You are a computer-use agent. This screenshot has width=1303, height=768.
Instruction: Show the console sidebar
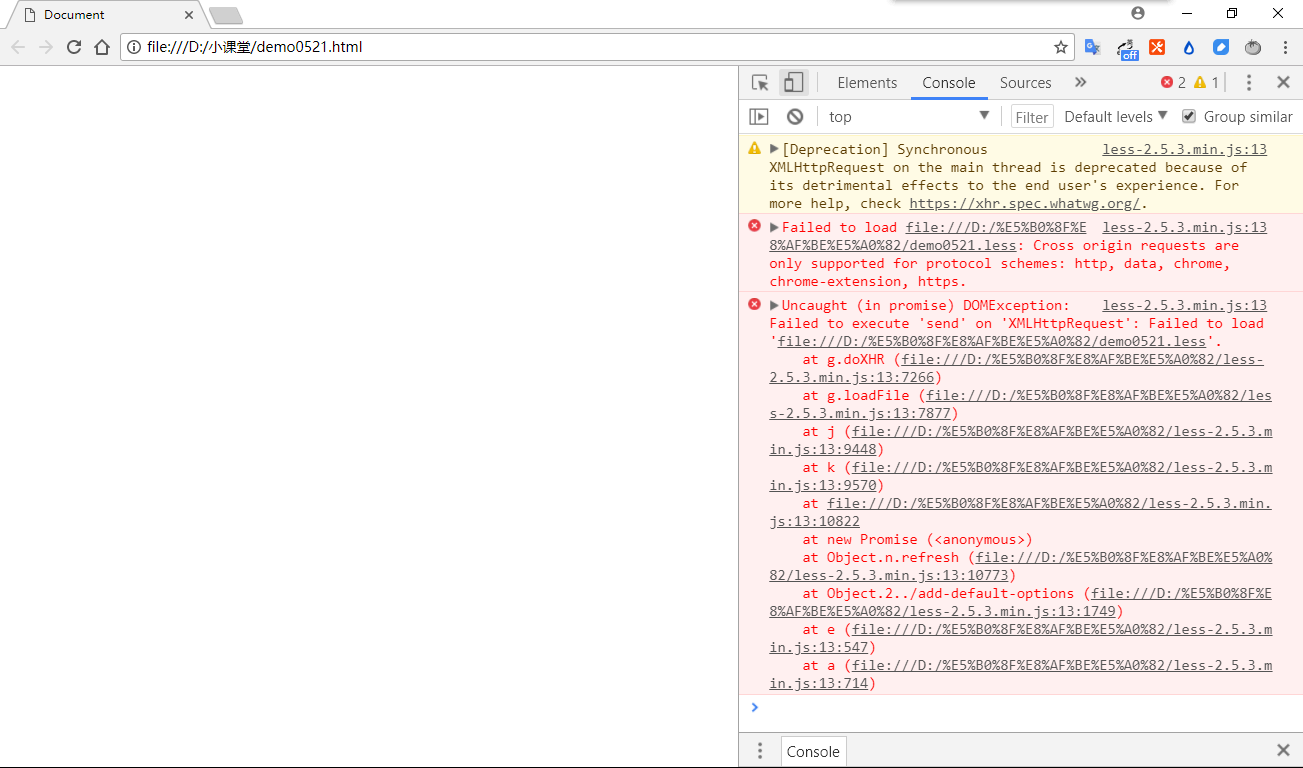click(759, 117)
